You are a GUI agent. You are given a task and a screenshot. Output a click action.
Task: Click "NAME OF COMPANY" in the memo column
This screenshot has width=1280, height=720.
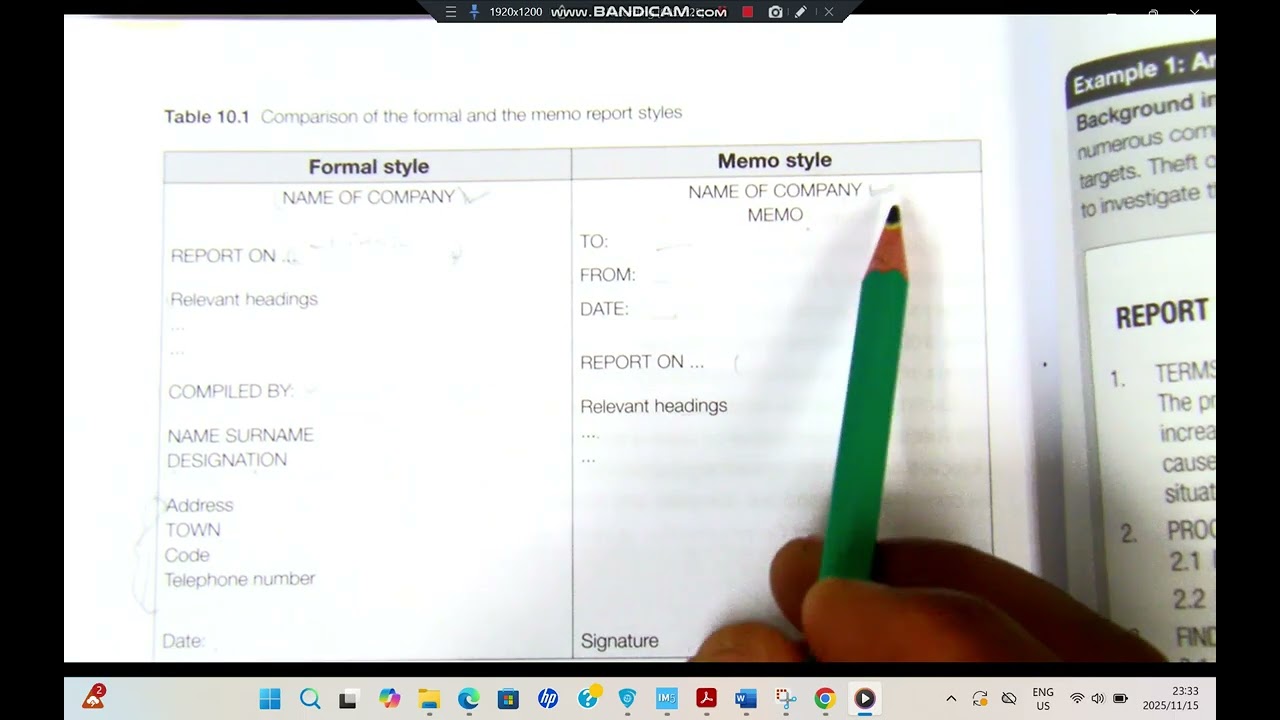[775, 190]
